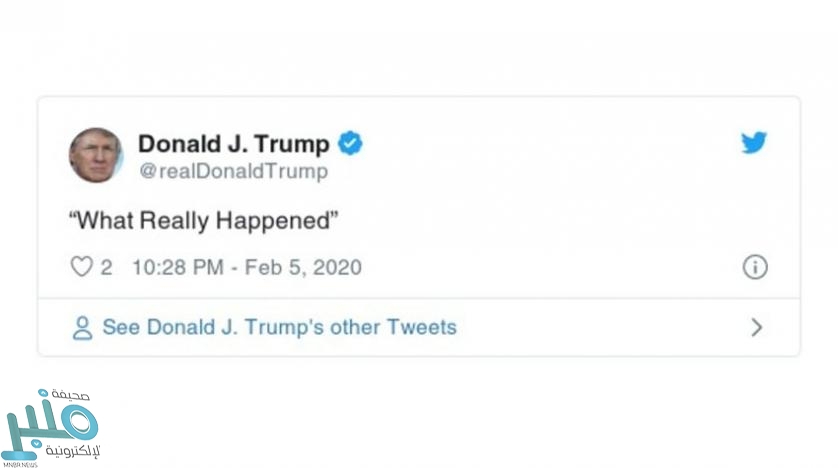838x468 pixels.
Task: Click the person silhouette icon
Action: [x=83, y=328]
